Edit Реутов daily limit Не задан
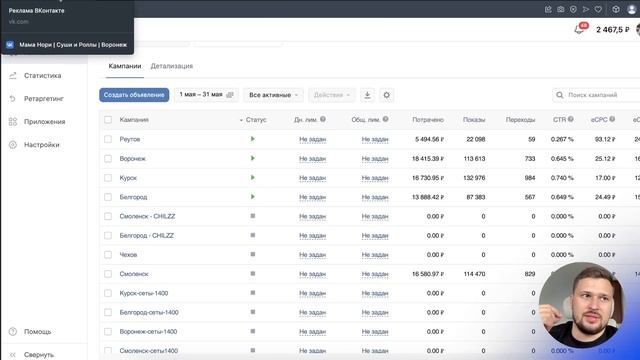Viewport: 640px width, 360px height. [313, 139]
